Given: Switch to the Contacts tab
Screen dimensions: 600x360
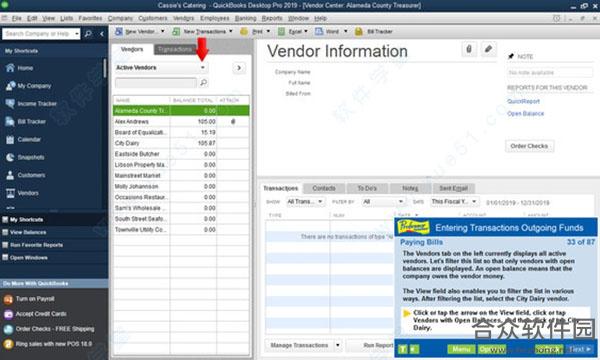Looking at the screenshot, I should (x=324, y=188).
